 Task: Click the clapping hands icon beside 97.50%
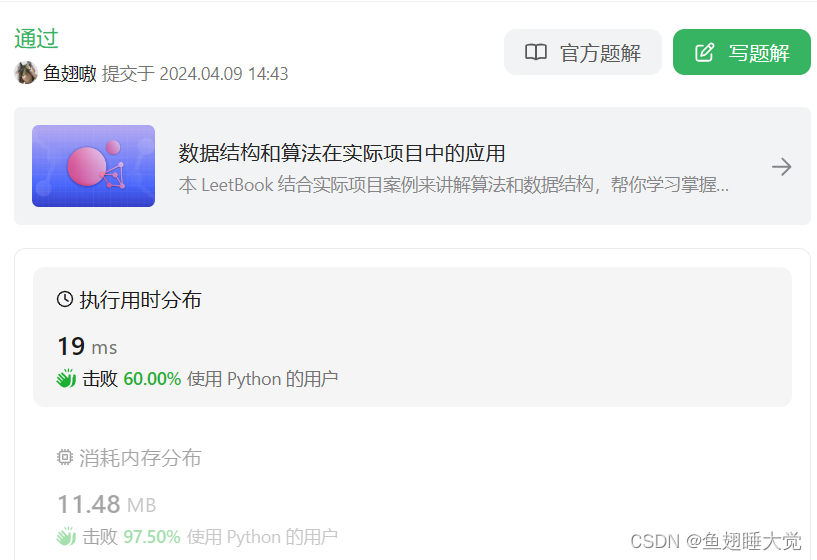66,537
